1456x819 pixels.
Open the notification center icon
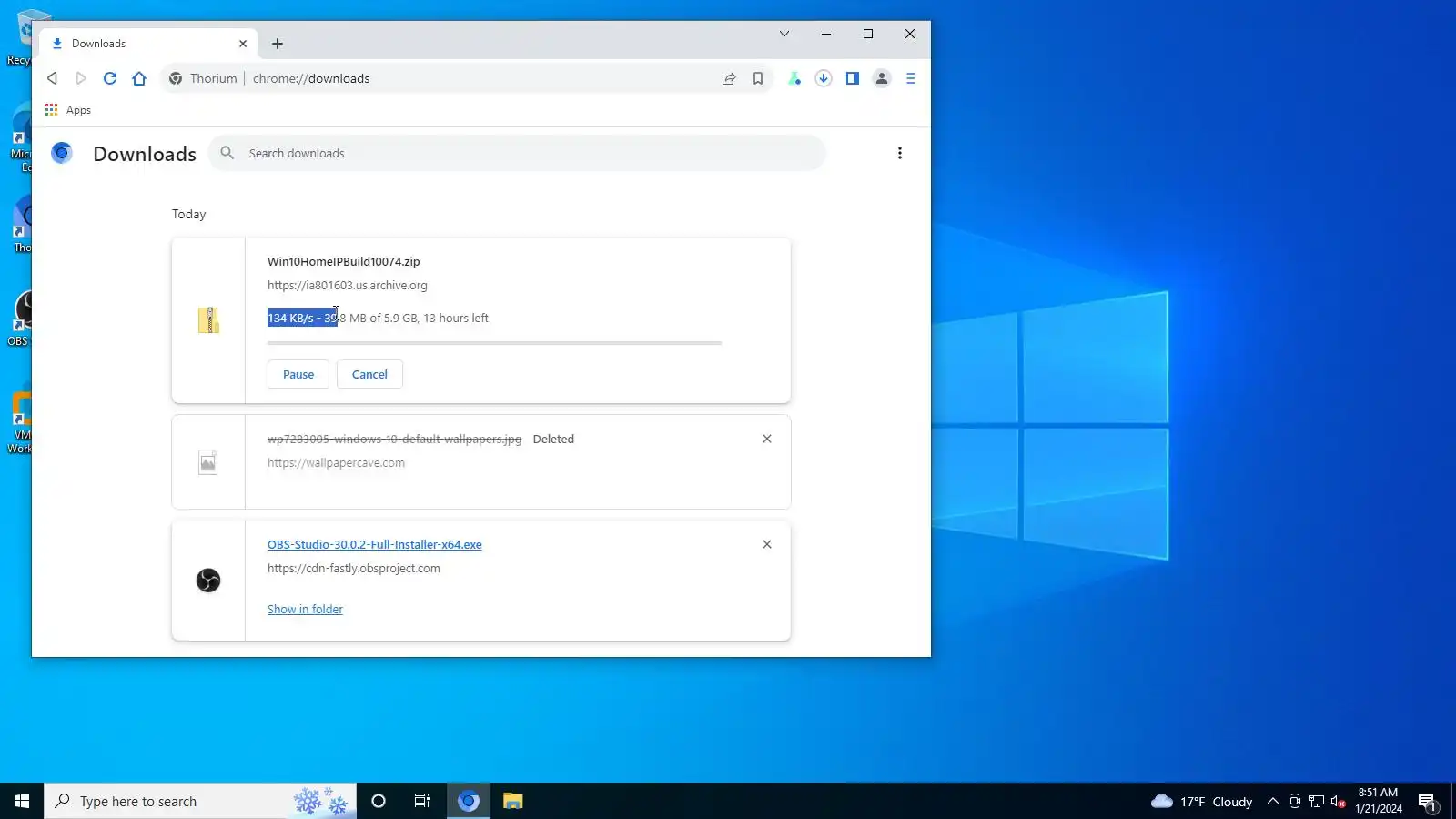coord(1428,801)
